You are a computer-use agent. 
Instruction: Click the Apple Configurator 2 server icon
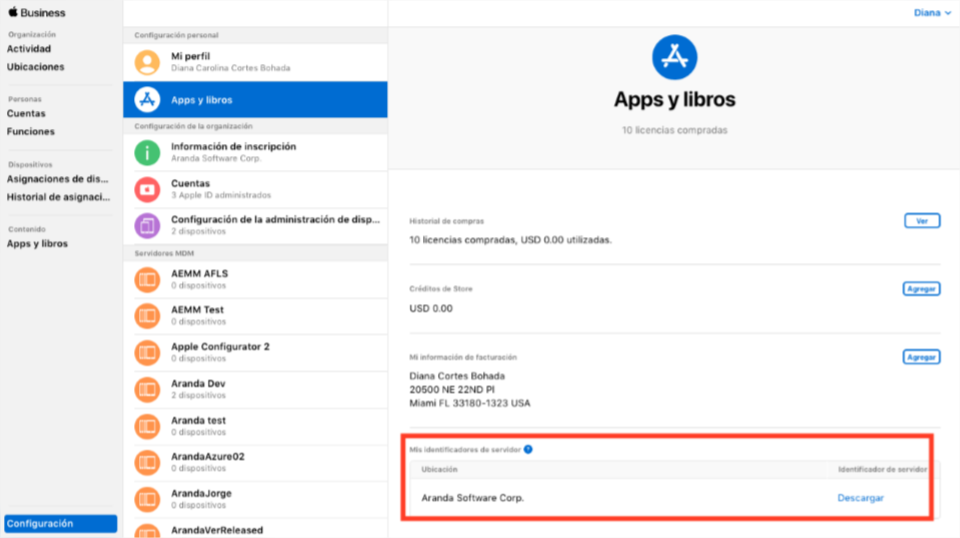tap(147, 353)
